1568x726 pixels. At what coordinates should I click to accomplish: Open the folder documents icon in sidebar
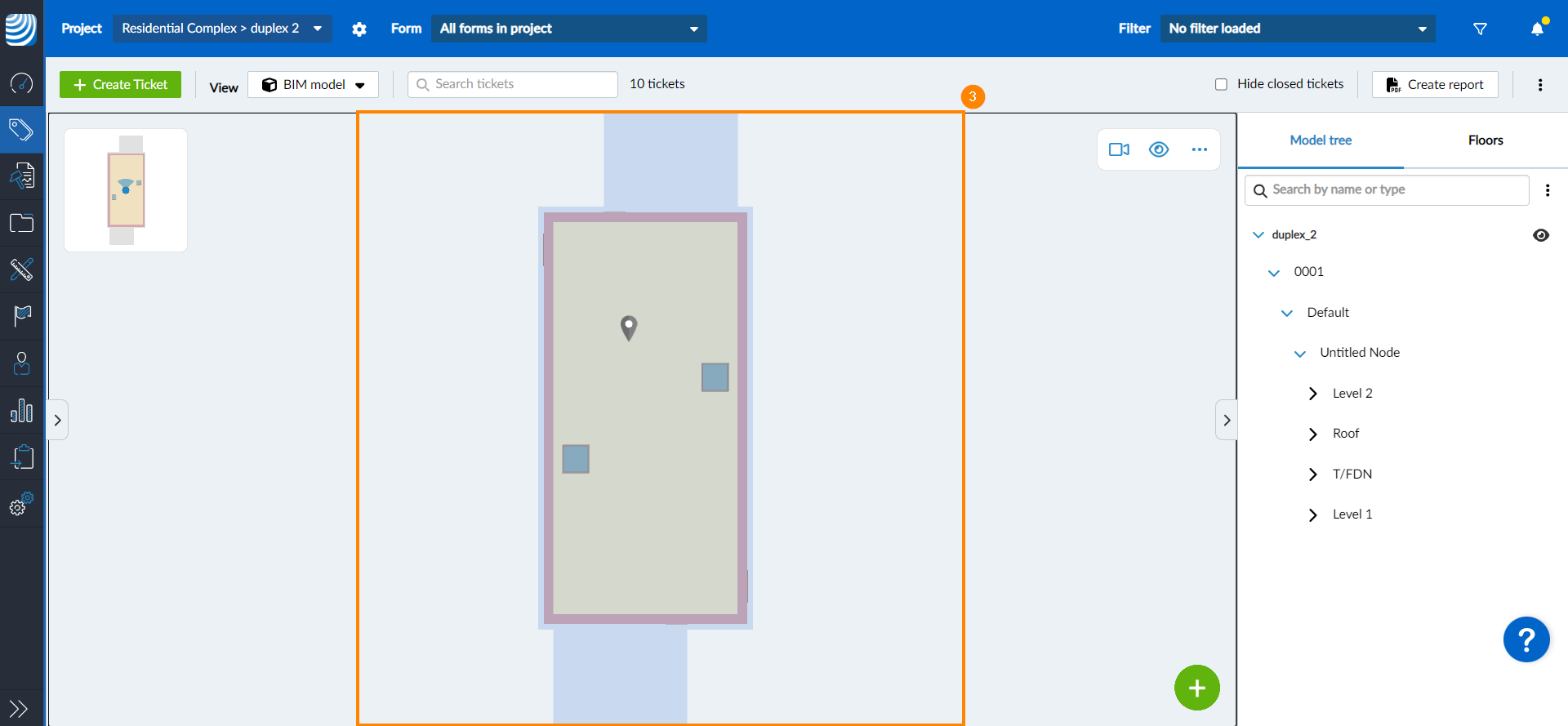point(21,223)
